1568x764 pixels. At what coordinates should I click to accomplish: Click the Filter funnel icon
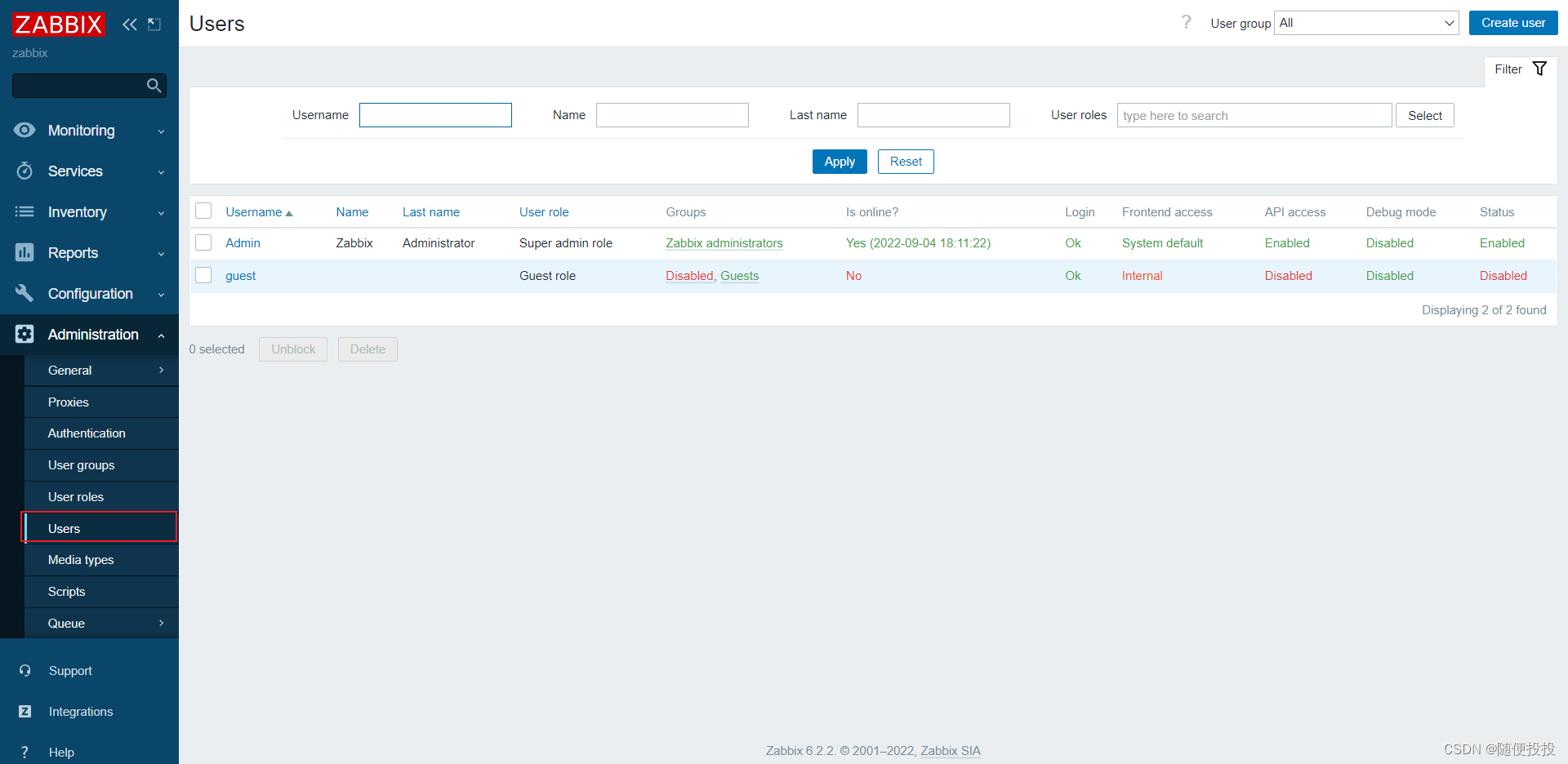coord(1539,69)
